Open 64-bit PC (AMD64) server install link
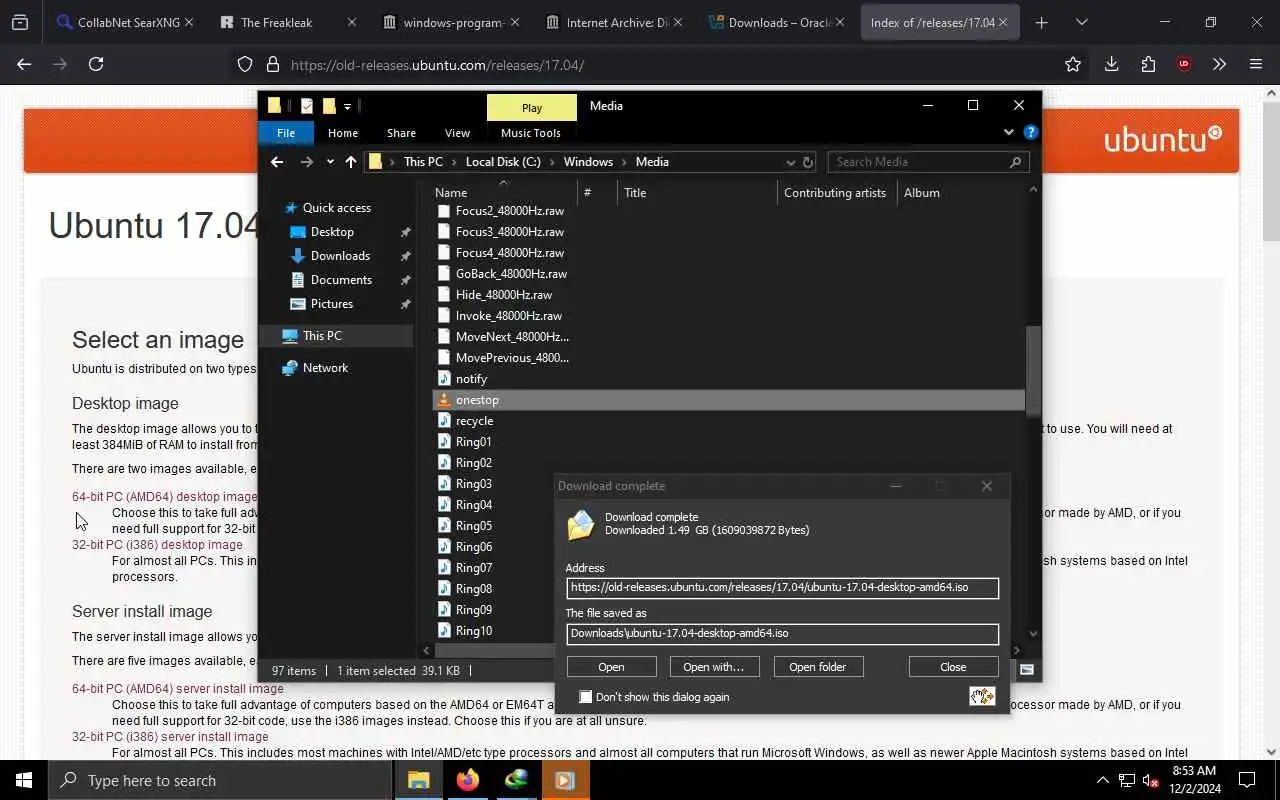The height and width of the screenshot is (800, 1280). [x=178, y=689]
